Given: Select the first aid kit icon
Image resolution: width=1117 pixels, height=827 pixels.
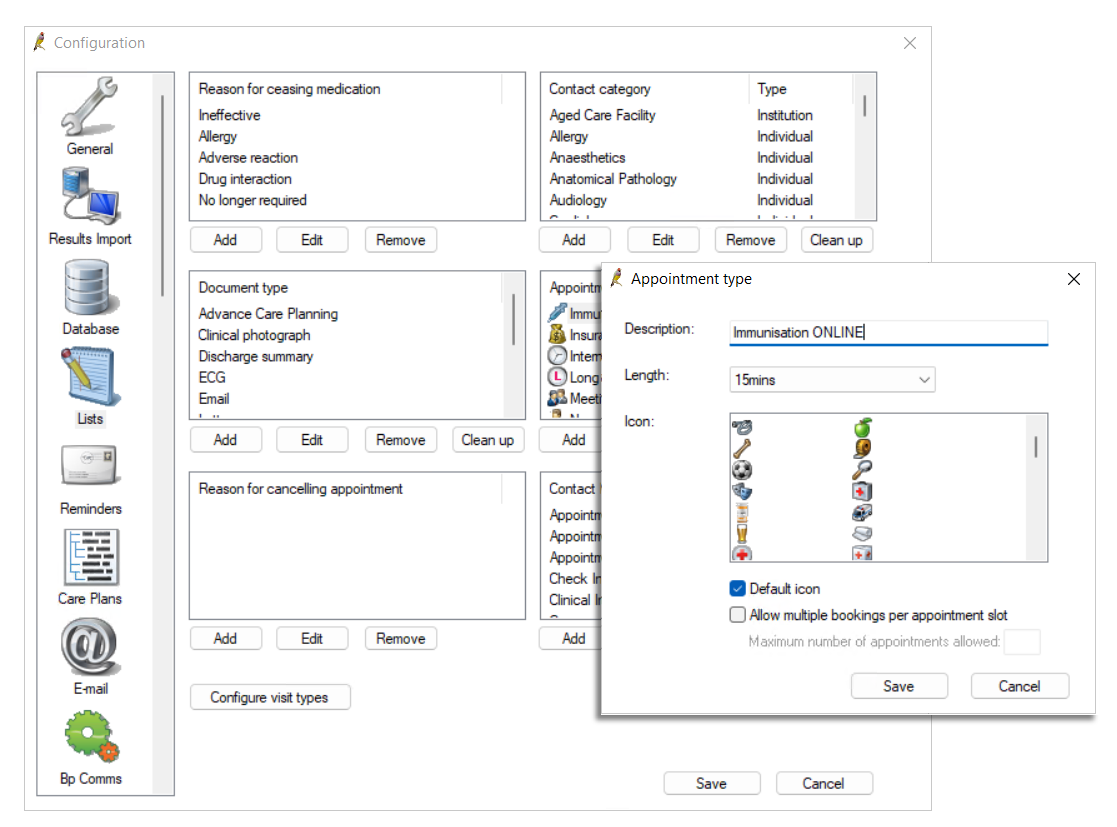Looking at the screenshot, I should point(862,491).
